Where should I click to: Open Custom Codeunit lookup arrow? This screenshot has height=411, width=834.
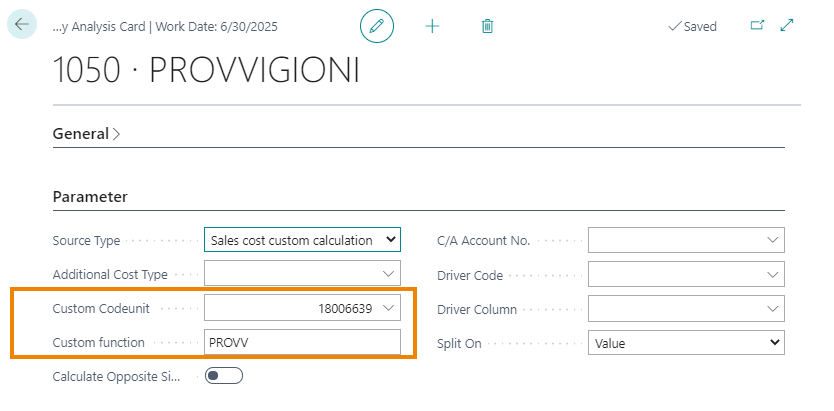[x=389, y=308]
